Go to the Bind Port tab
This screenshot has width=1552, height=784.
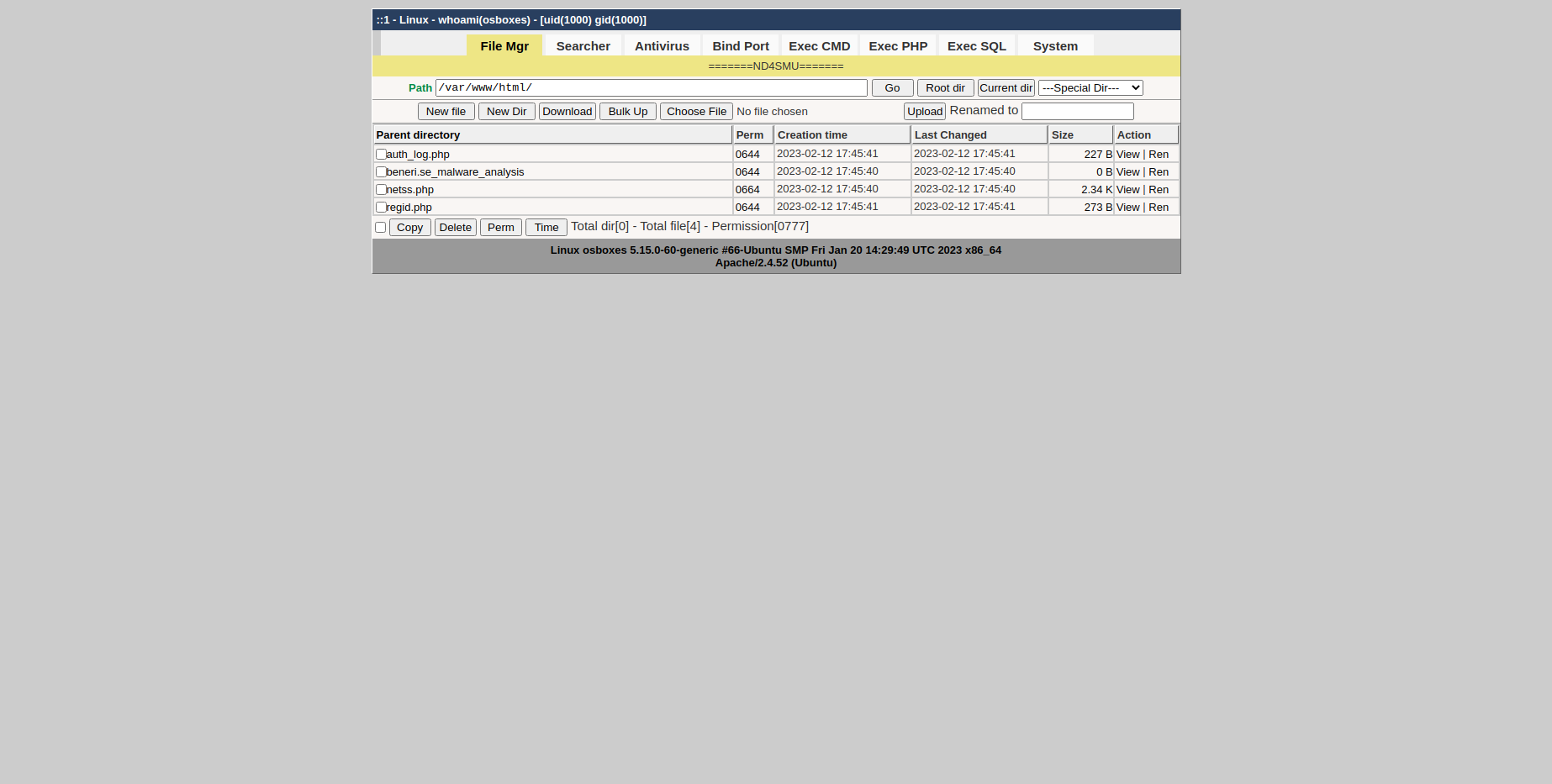[x=740, y=46]
